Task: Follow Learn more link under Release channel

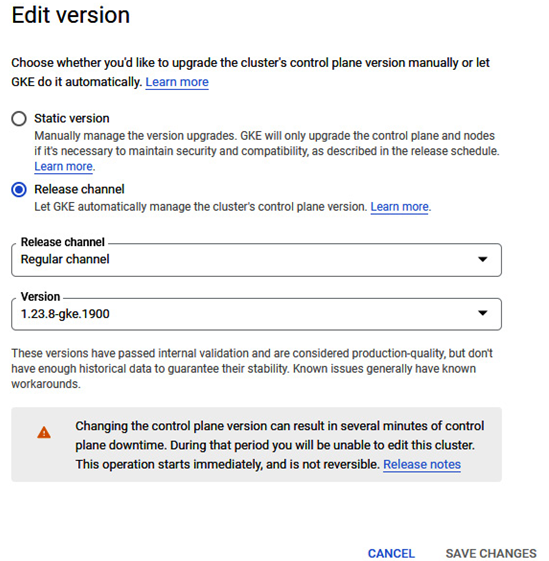Action: coord(399,207)
